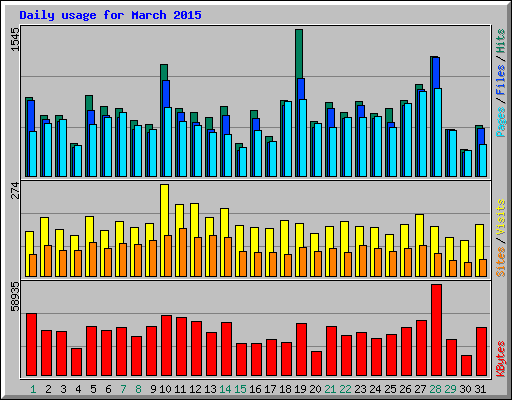
Task: Click the orange sites bar for day 30
Action: [468, 269]
